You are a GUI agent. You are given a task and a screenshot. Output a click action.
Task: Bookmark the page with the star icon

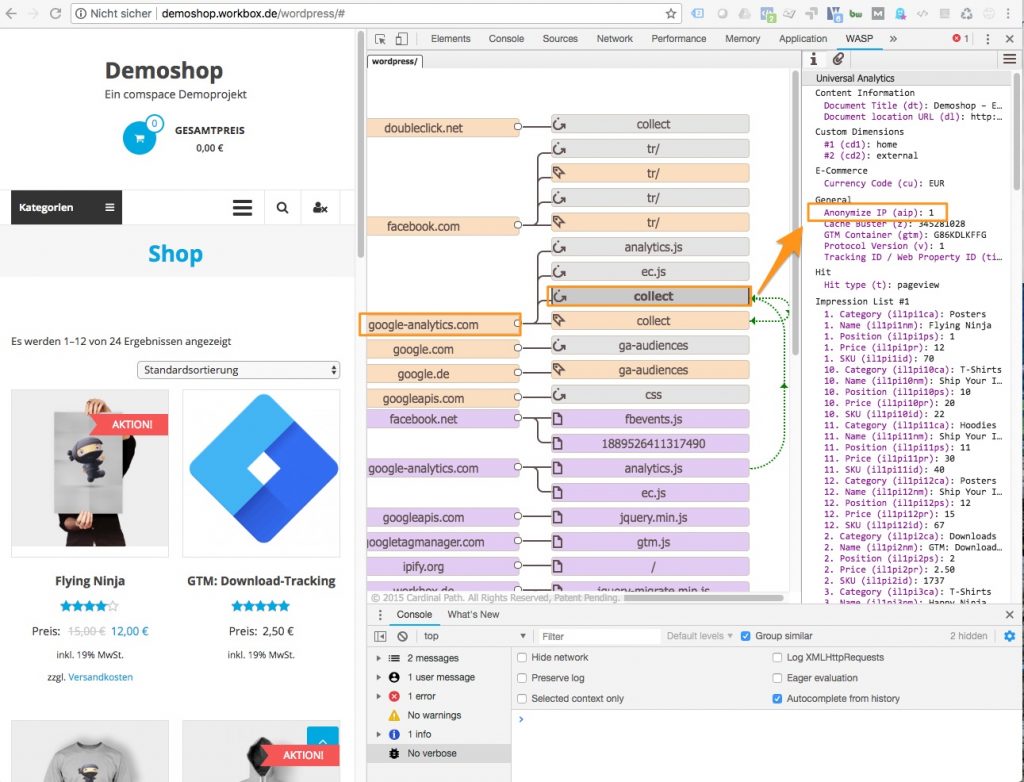point(671,14)
